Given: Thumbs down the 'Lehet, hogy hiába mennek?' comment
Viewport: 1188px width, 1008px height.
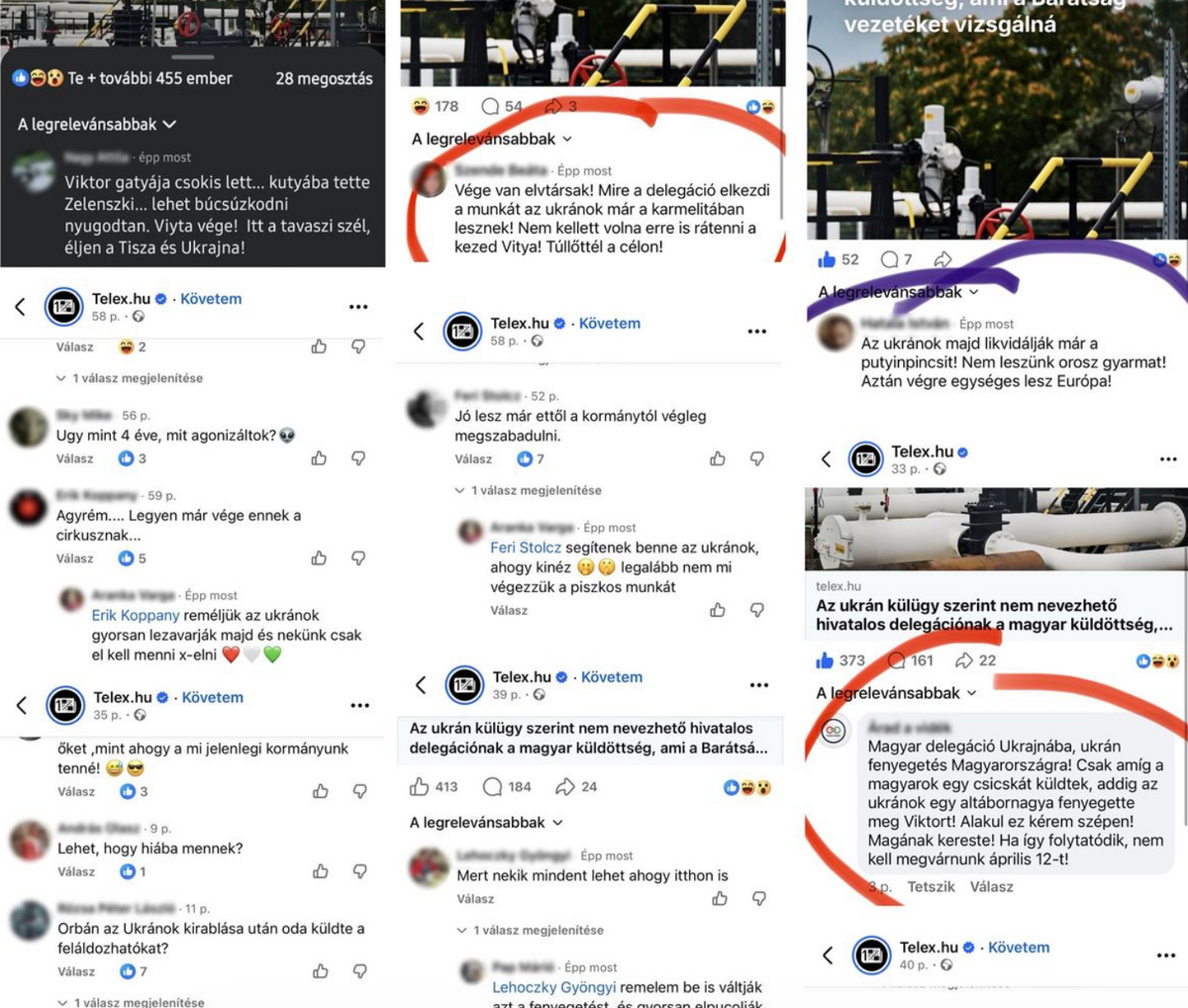Looking at the screenshot, I should (x=359, y=871).
